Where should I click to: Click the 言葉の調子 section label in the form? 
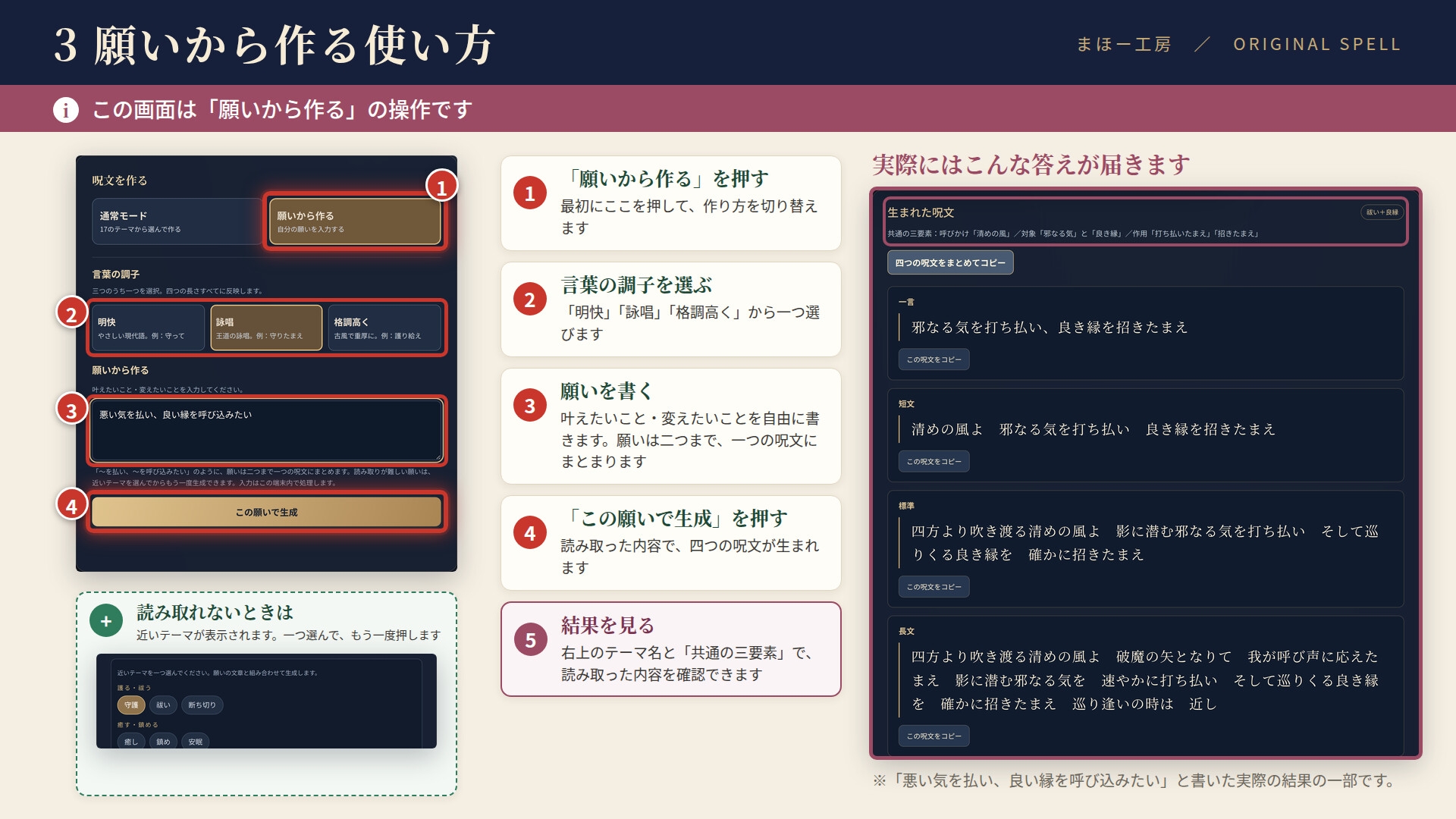[x=116, y=275]
